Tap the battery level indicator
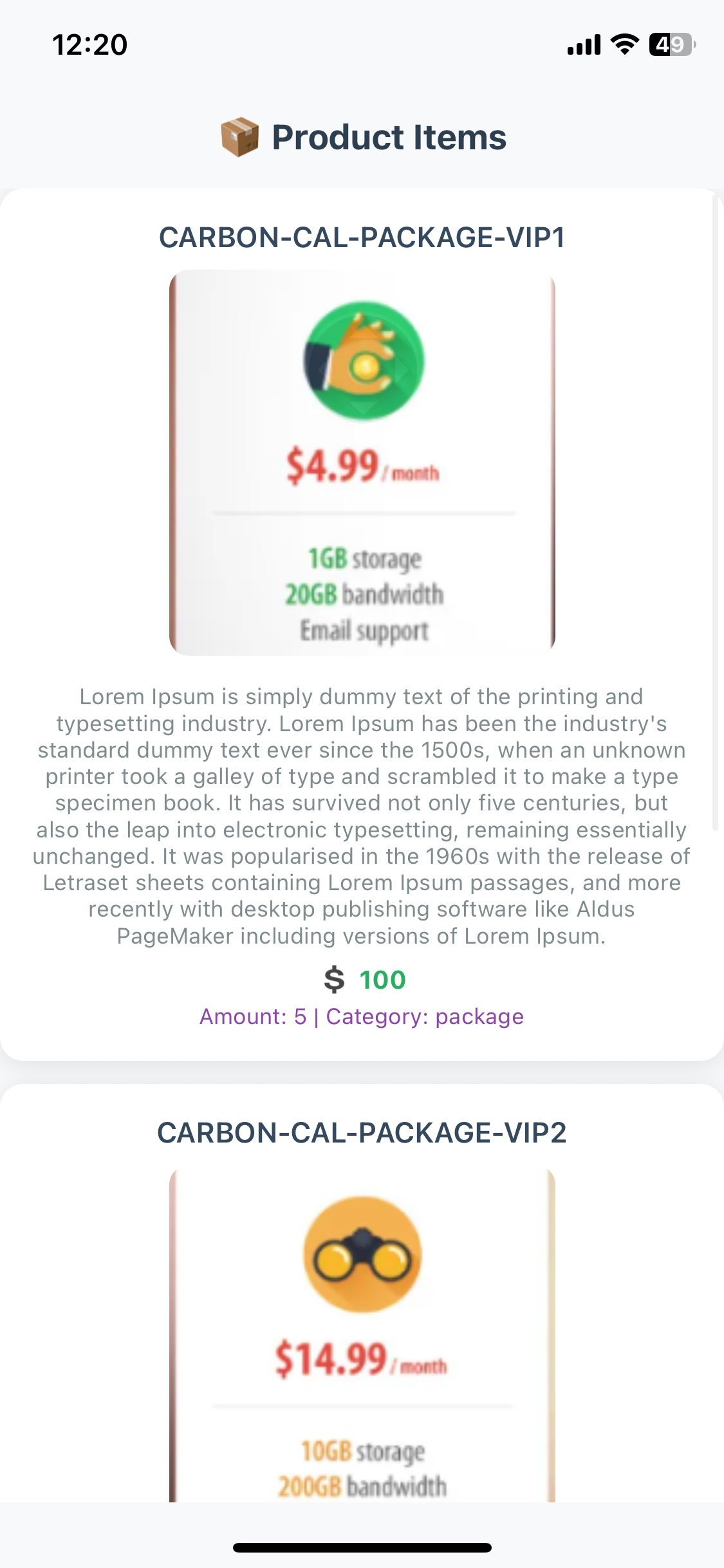This screenshot has height=1568, width=724. (x=672, y=44)
